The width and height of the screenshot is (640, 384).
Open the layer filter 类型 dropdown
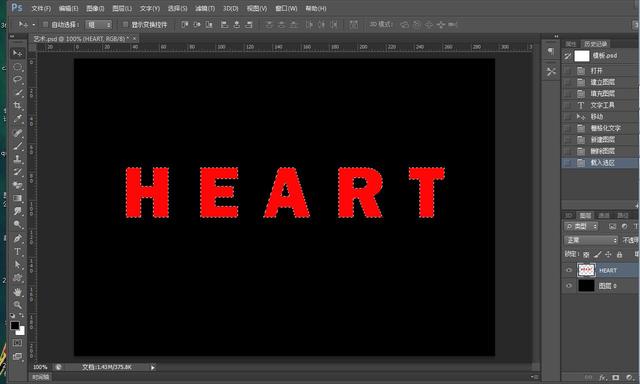(x=581, y=226)
